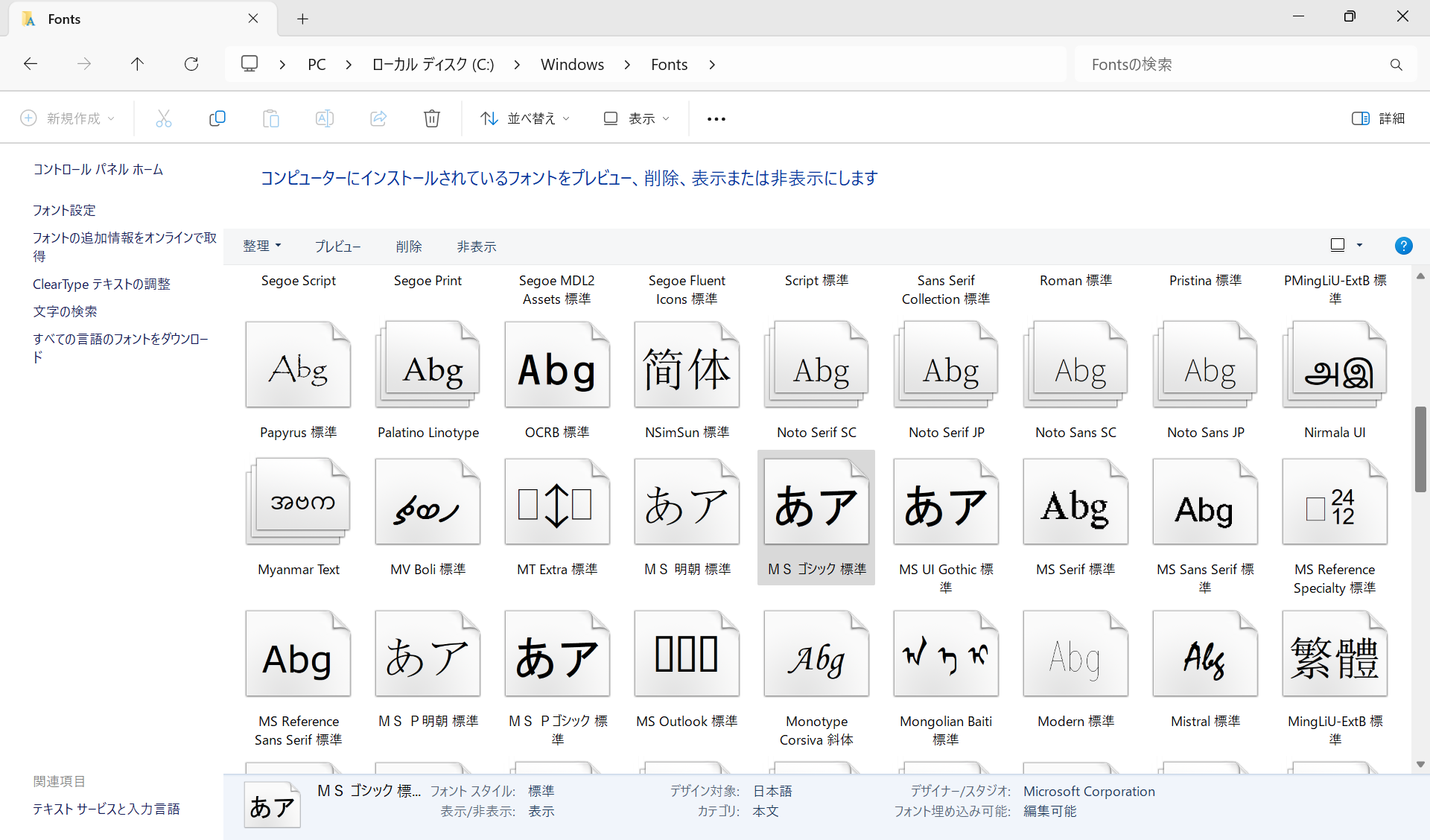Click the copy icon in toolbar
1430x840 pixels.
217,118
